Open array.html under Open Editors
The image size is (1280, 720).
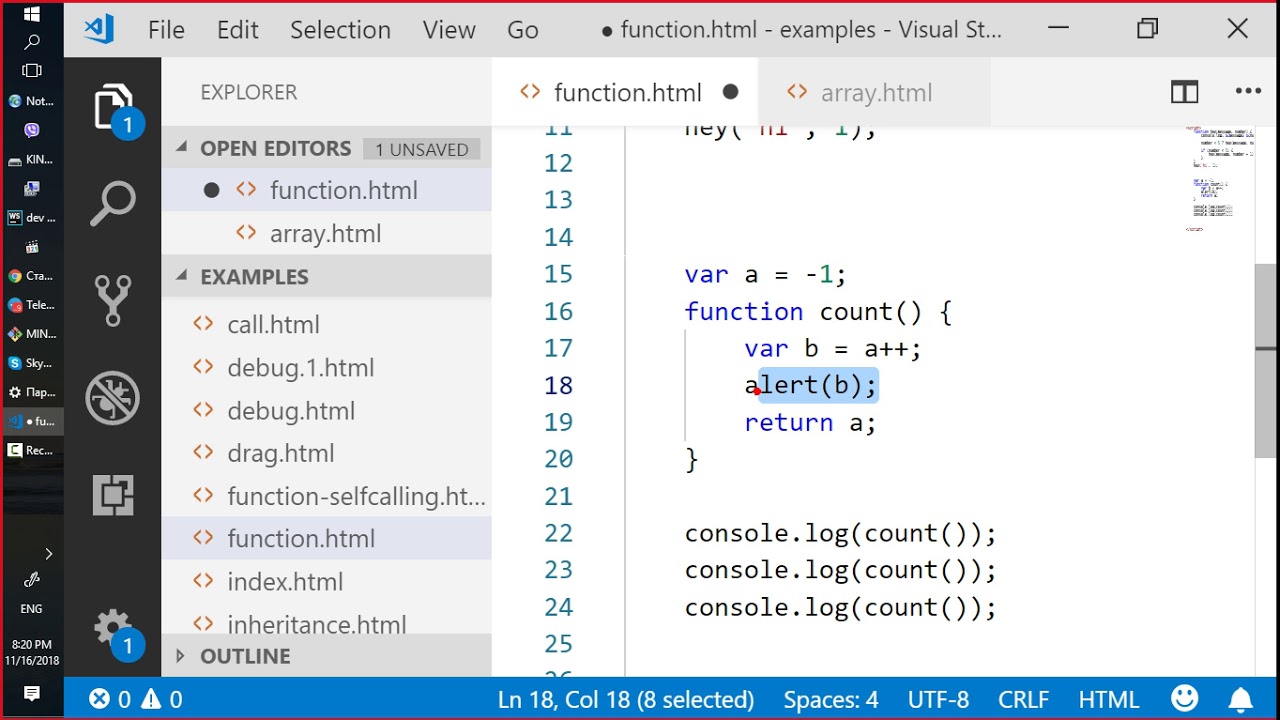tap(326, 233)
